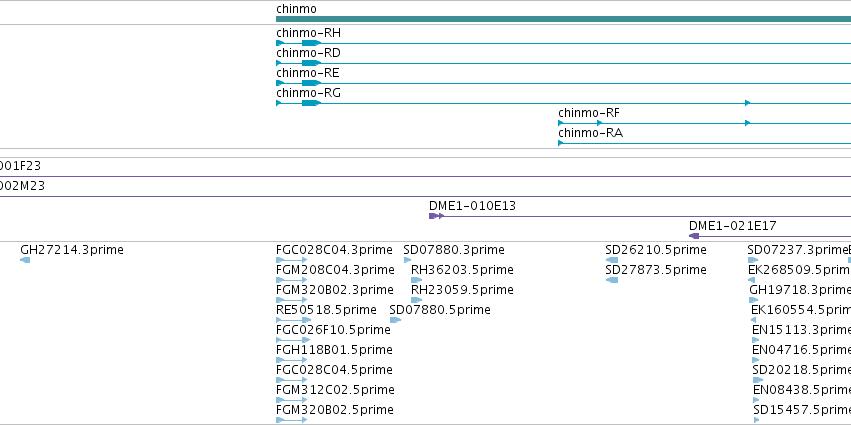851x425 pixels.
Task: Select the DME1-021E17 clone arrow glyph
Action: pos(694,236)
